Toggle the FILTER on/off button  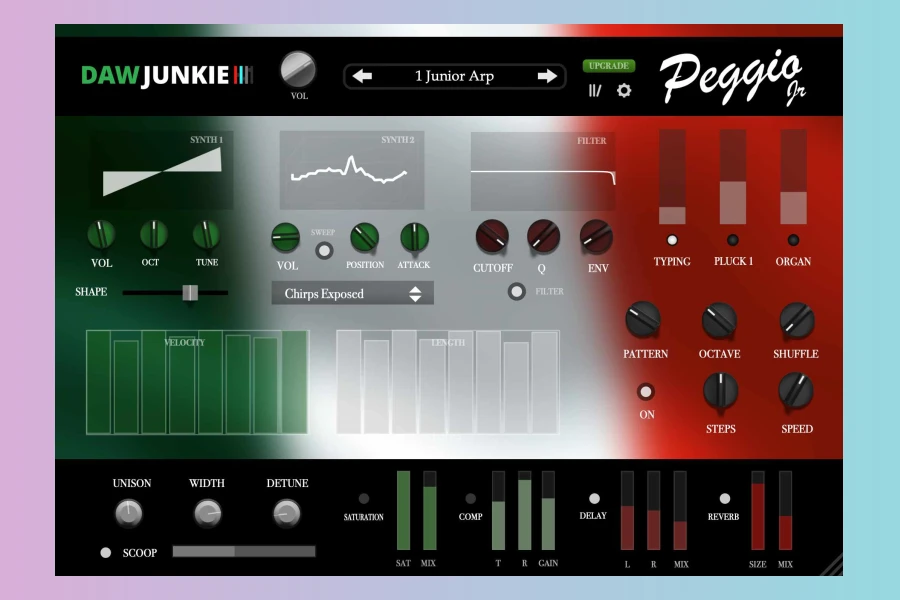click(517, 292)
